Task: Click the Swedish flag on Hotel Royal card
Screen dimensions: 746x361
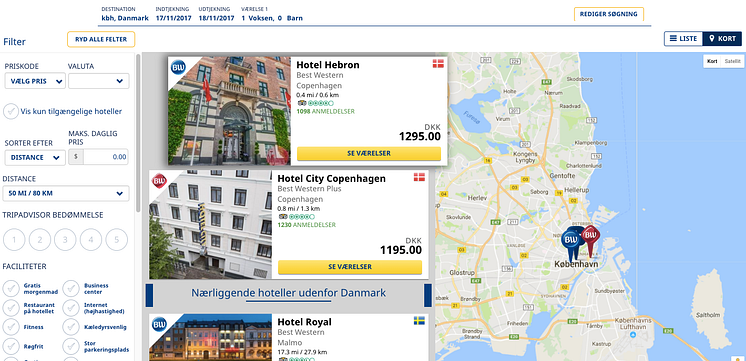Action: click(x=419, y=321)
